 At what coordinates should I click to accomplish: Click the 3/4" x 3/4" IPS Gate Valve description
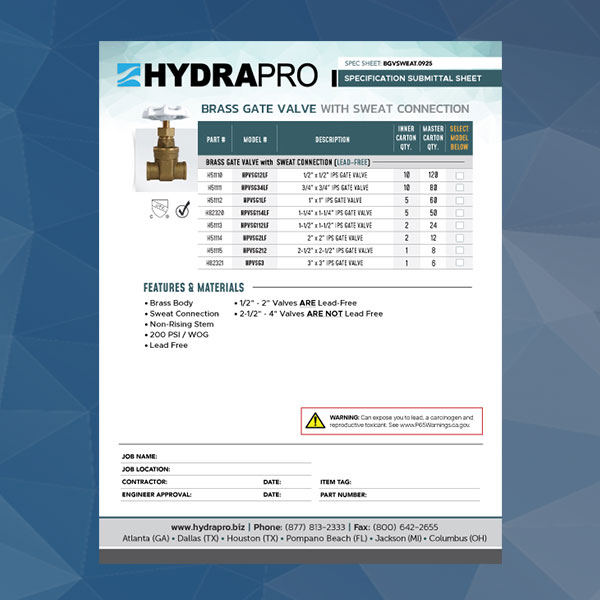(x=335, y=188)
